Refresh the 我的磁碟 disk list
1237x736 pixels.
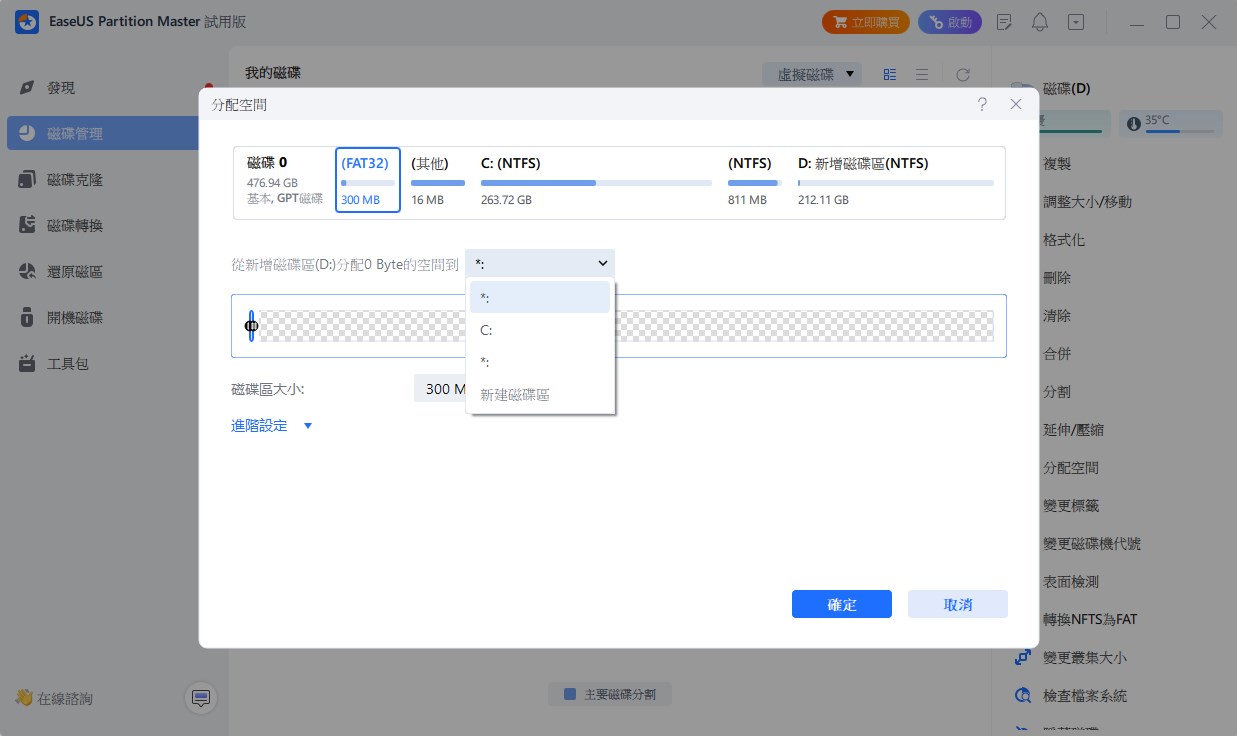[962, 75]
